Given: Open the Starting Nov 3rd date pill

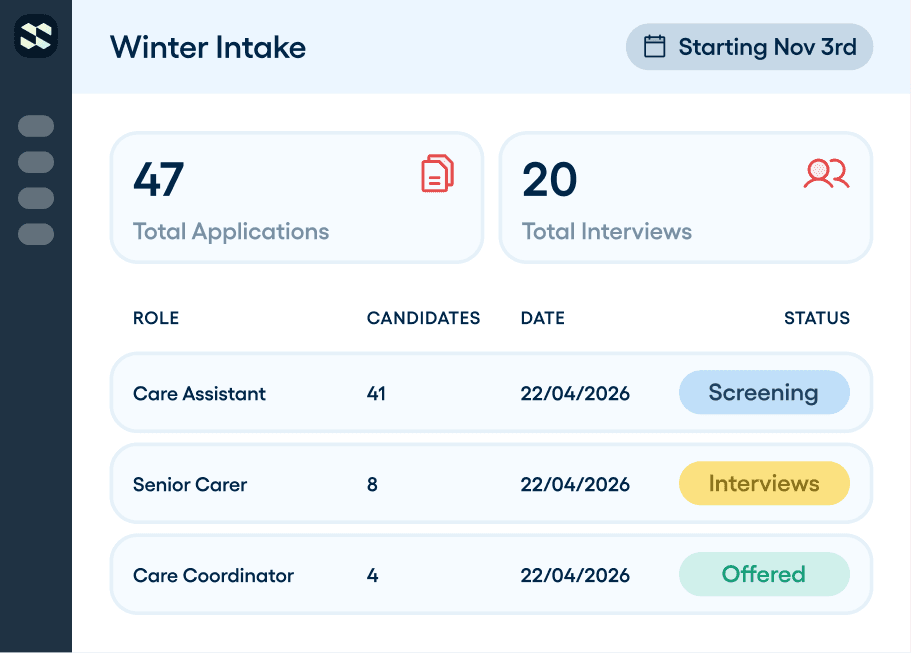Looking at the screenshot, I should click(749, 46).
